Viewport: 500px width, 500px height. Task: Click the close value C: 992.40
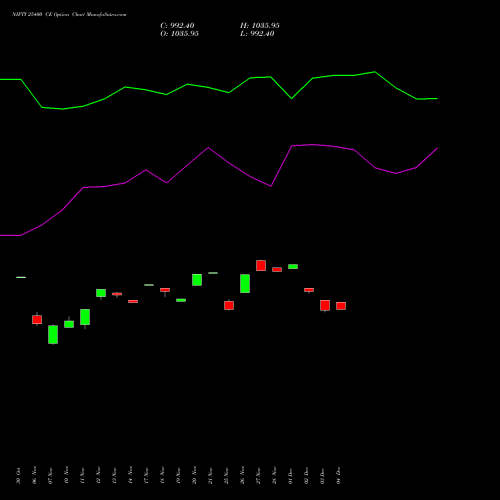177,26
